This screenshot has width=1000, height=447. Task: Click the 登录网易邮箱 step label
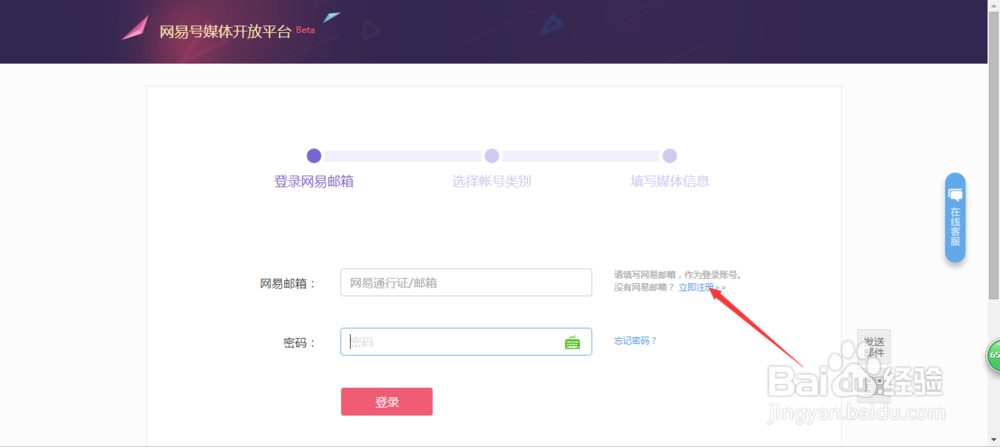point(314,182)
